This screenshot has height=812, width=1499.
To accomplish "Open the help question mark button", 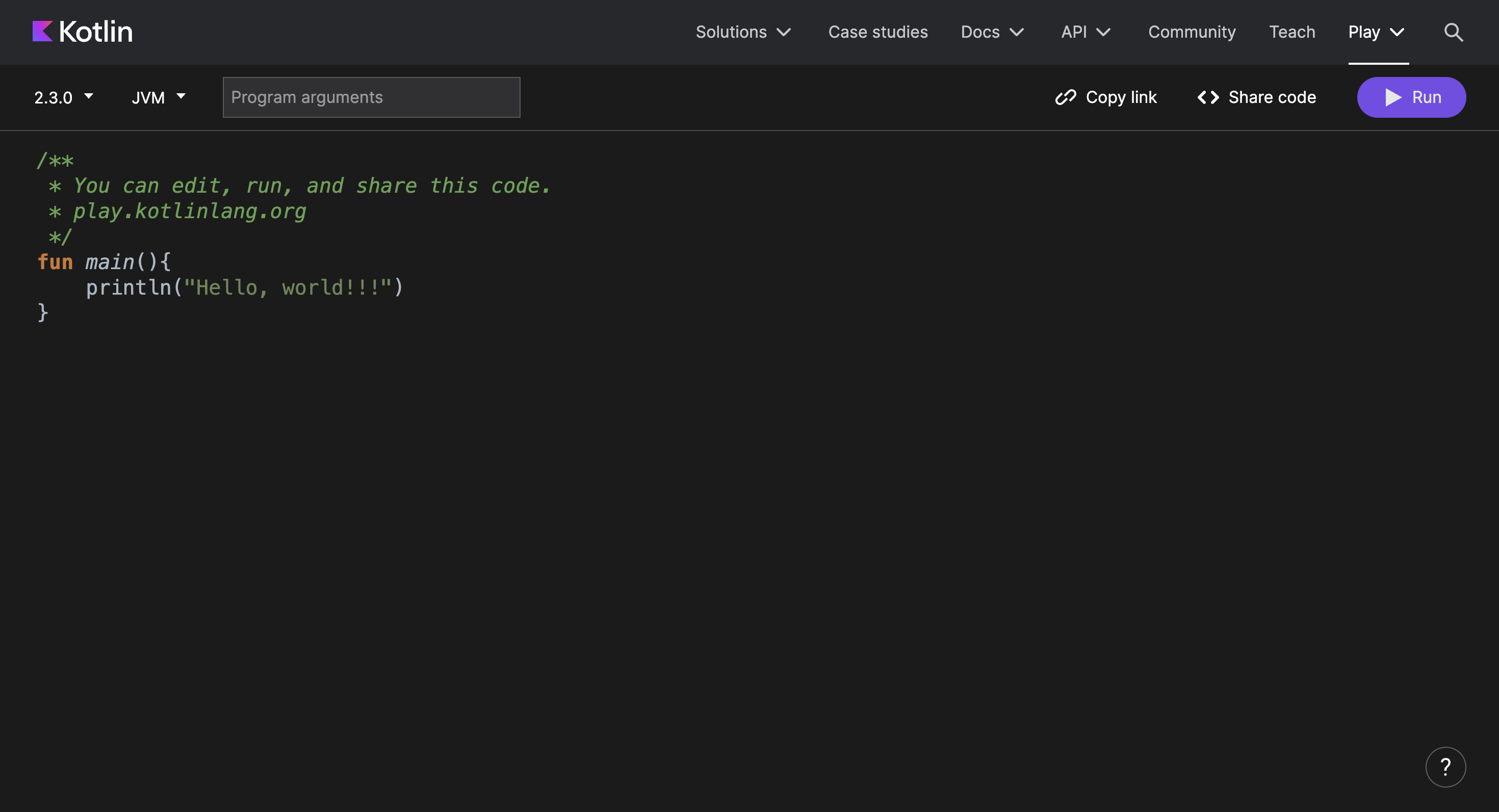I will [x=1447, y=767].
